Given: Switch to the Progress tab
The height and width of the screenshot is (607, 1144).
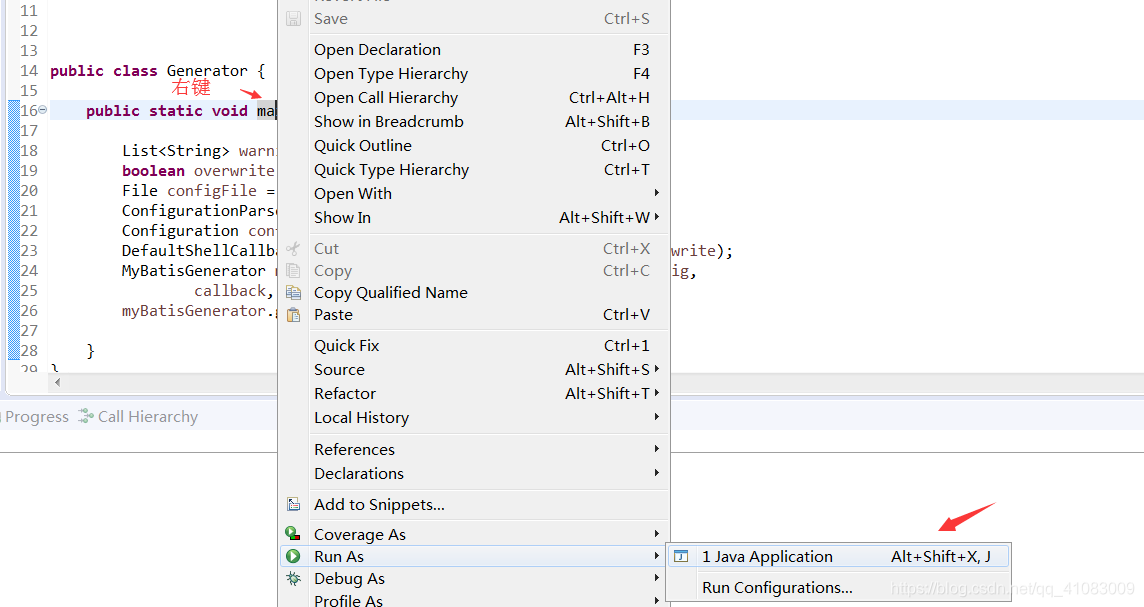Looking at the screenshot, I should click(36, 417).
